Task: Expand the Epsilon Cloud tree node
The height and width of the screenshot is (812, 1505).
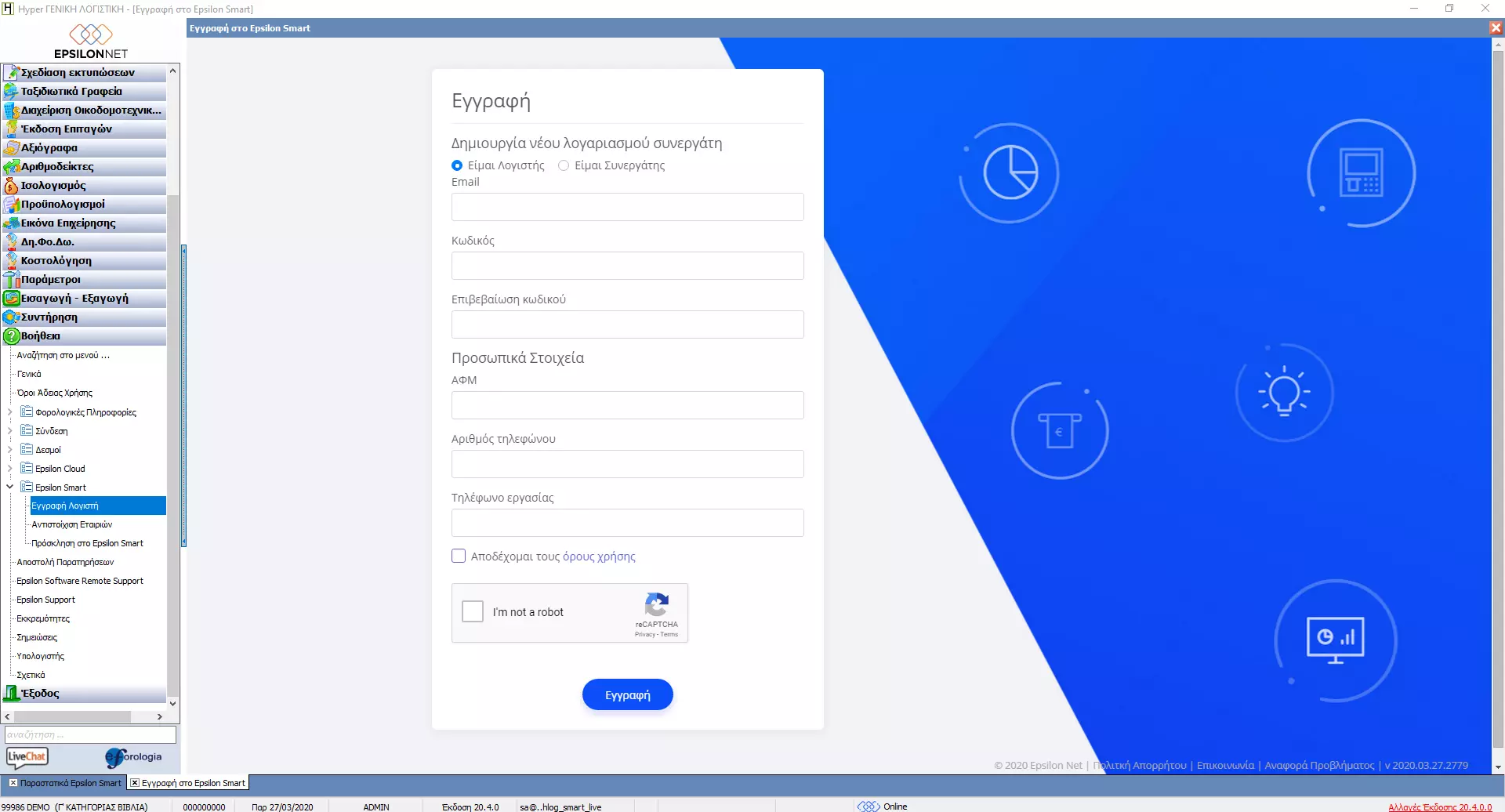Action: (9, 469)
